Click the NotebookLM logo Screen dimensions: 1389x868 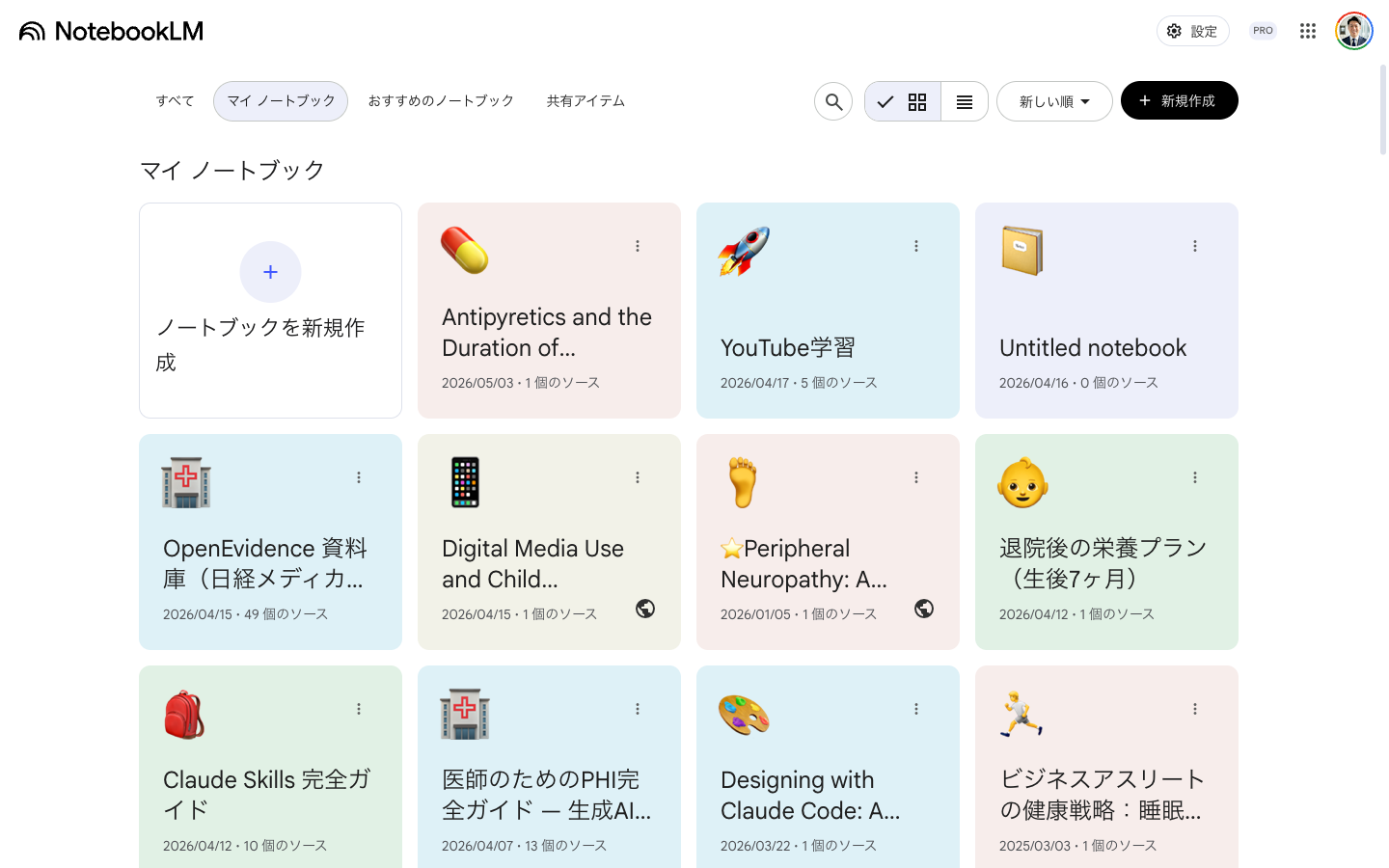111,31
